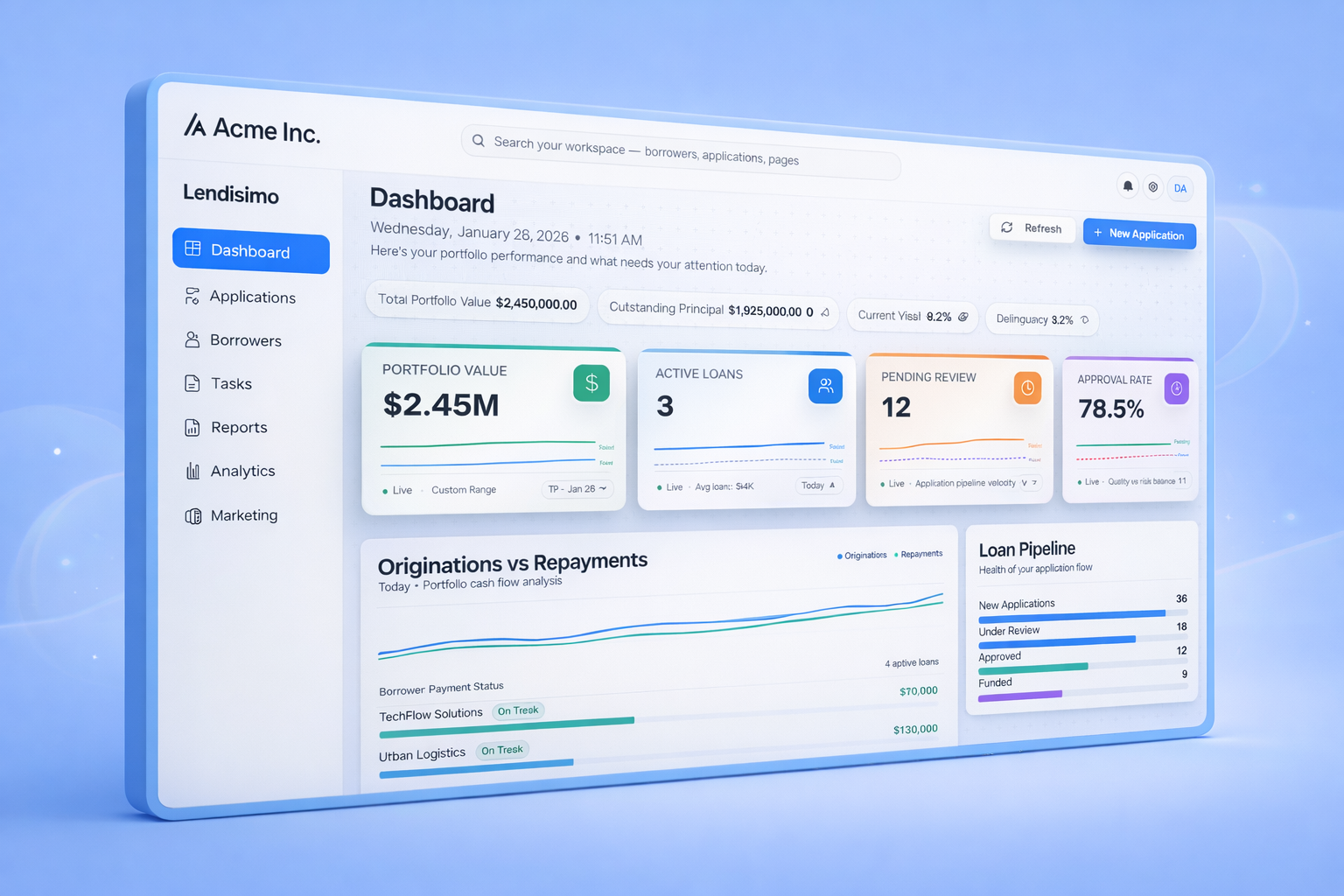Viewport: 1344px width, 896px height.
Task: Start a New Application
Action: point(1139,234)
